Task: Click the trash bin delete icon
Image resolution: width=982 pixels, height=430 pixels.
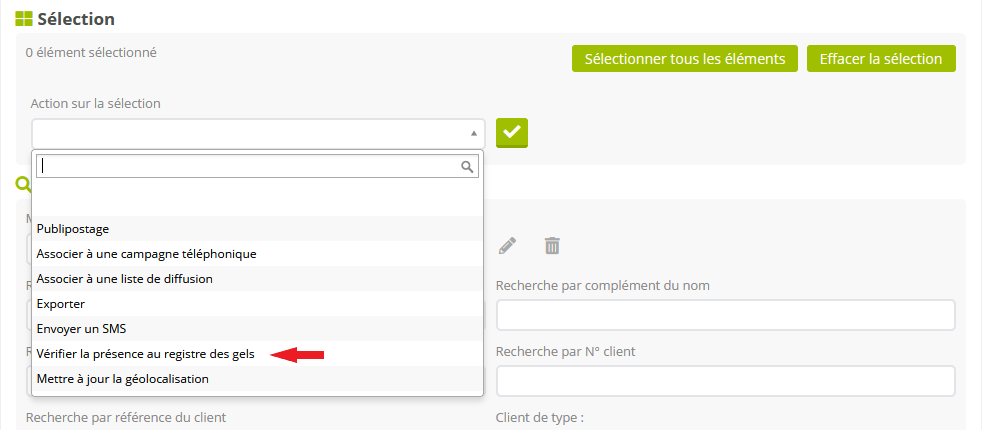Action: 552,245
